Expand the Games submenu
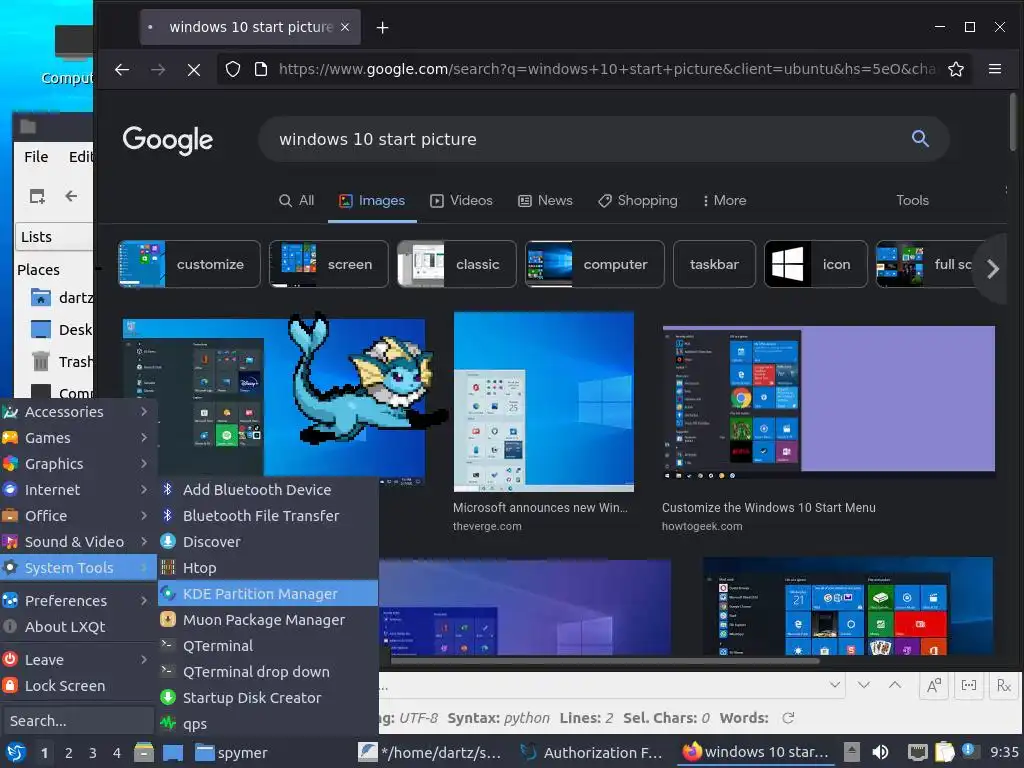This screenshot has height=768, width=1024. [x=78, y=438]
